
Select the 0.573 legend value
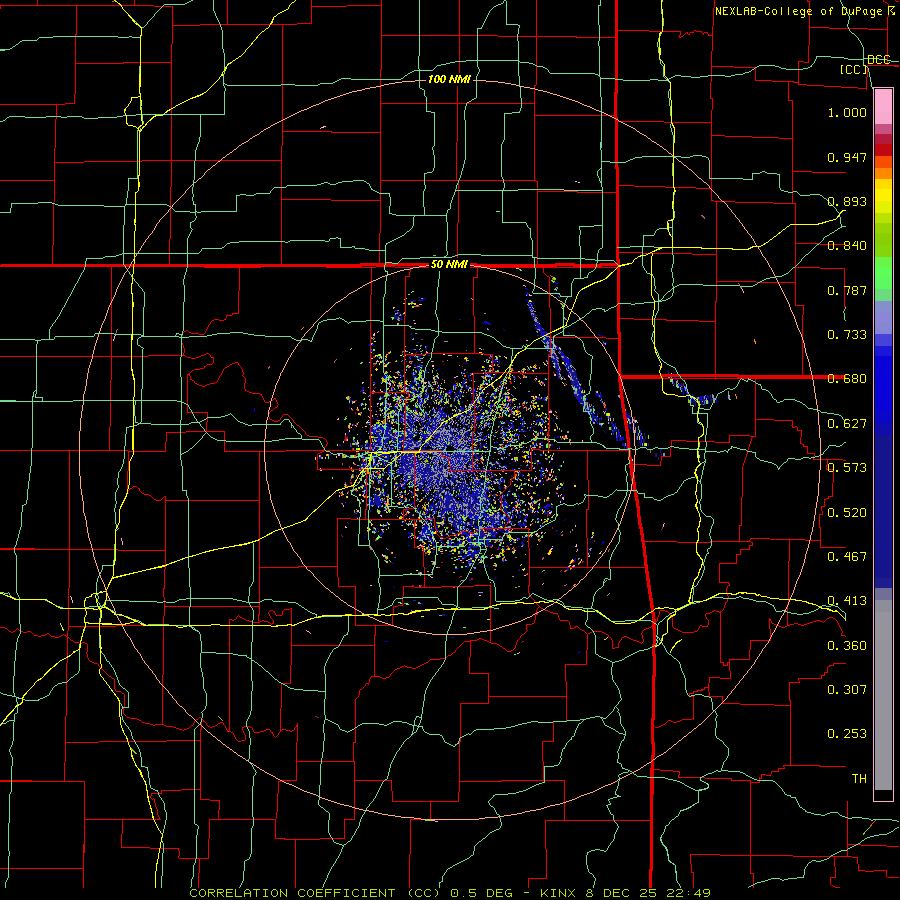click(x=847, y=468)
